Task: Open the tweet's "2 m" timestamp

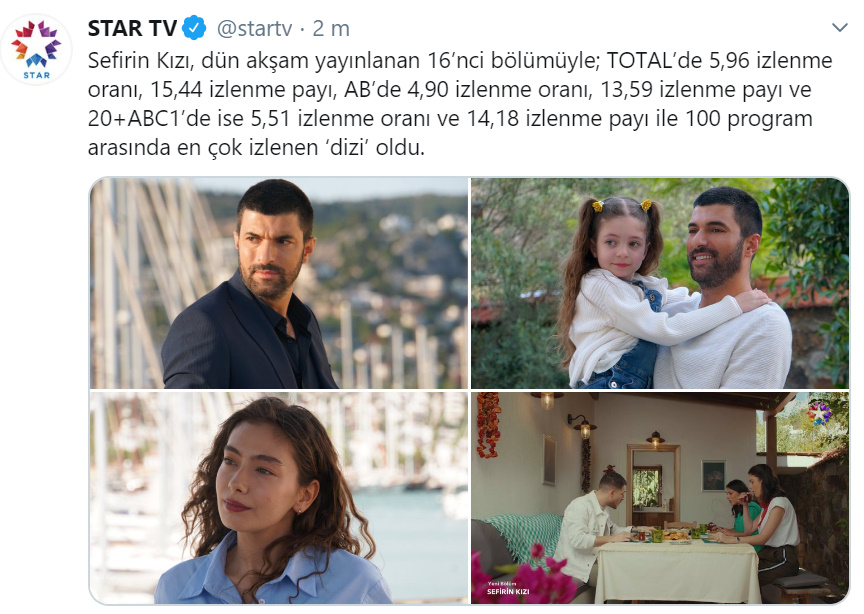Action: point(331,29)
